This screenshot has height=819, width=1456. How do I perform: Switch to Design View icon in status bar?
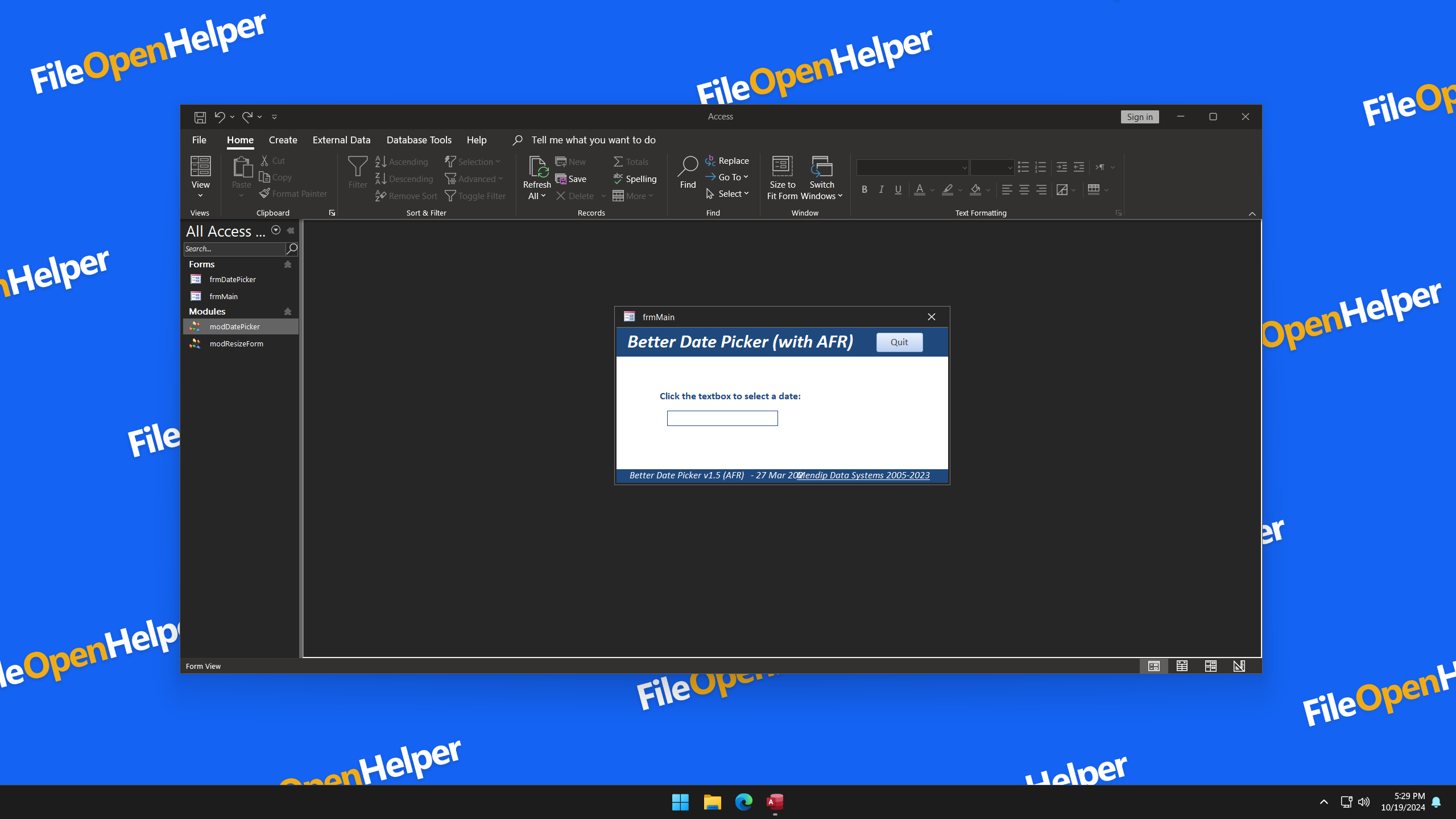[1239, 666]
